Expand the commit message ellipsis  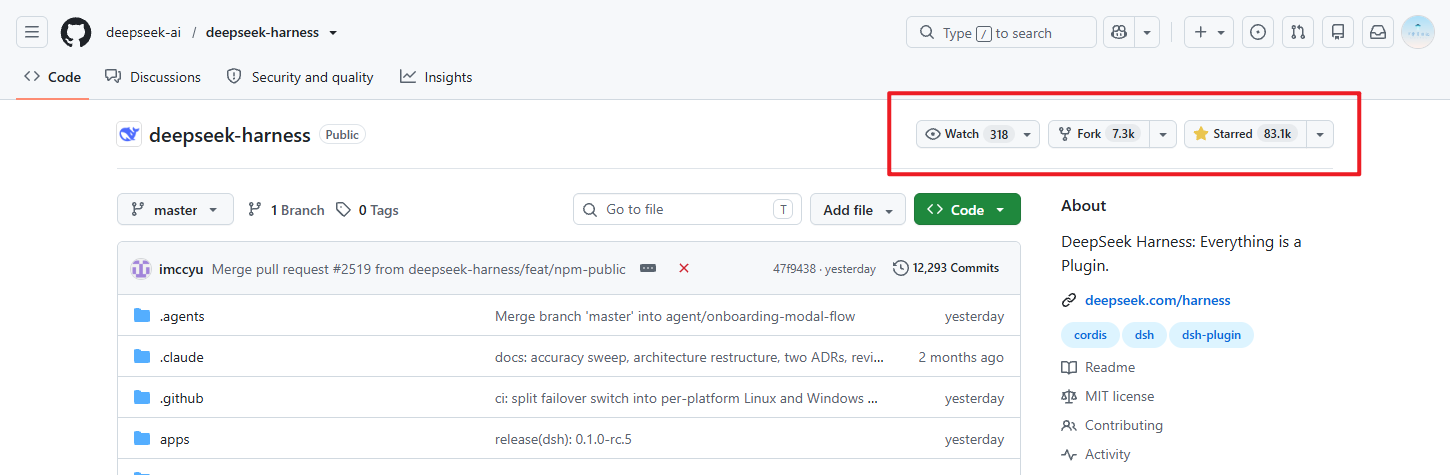[x=648, y=268]
